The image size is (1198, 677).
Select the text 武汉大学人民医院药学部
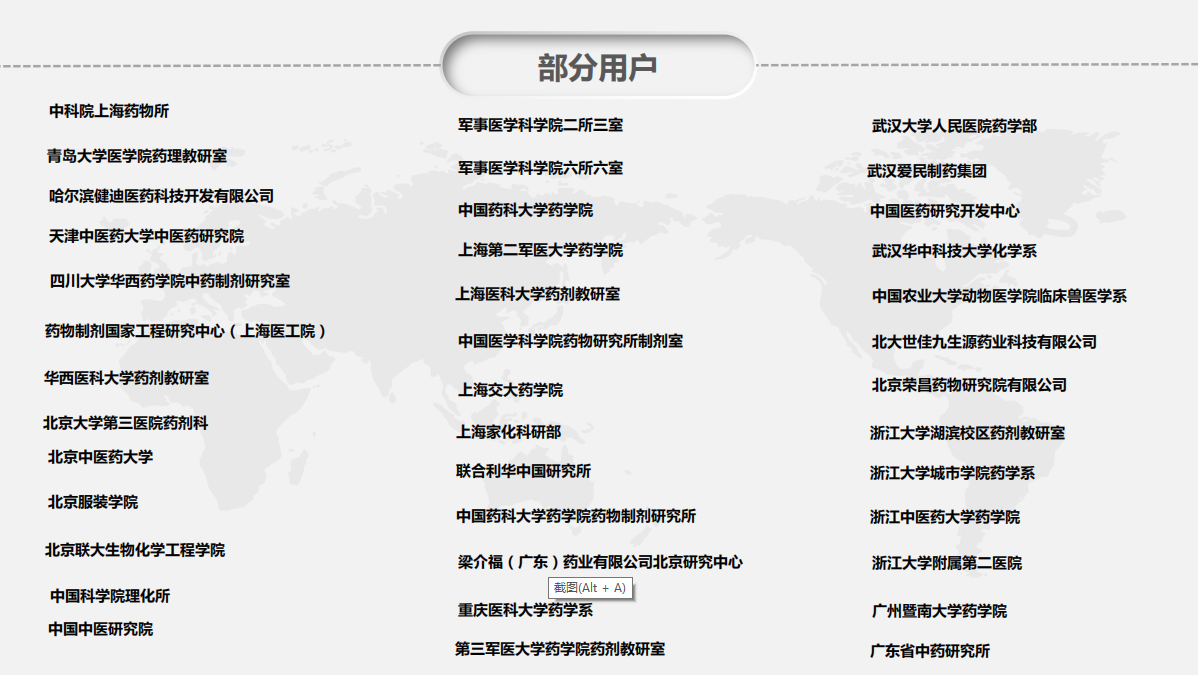954,126
